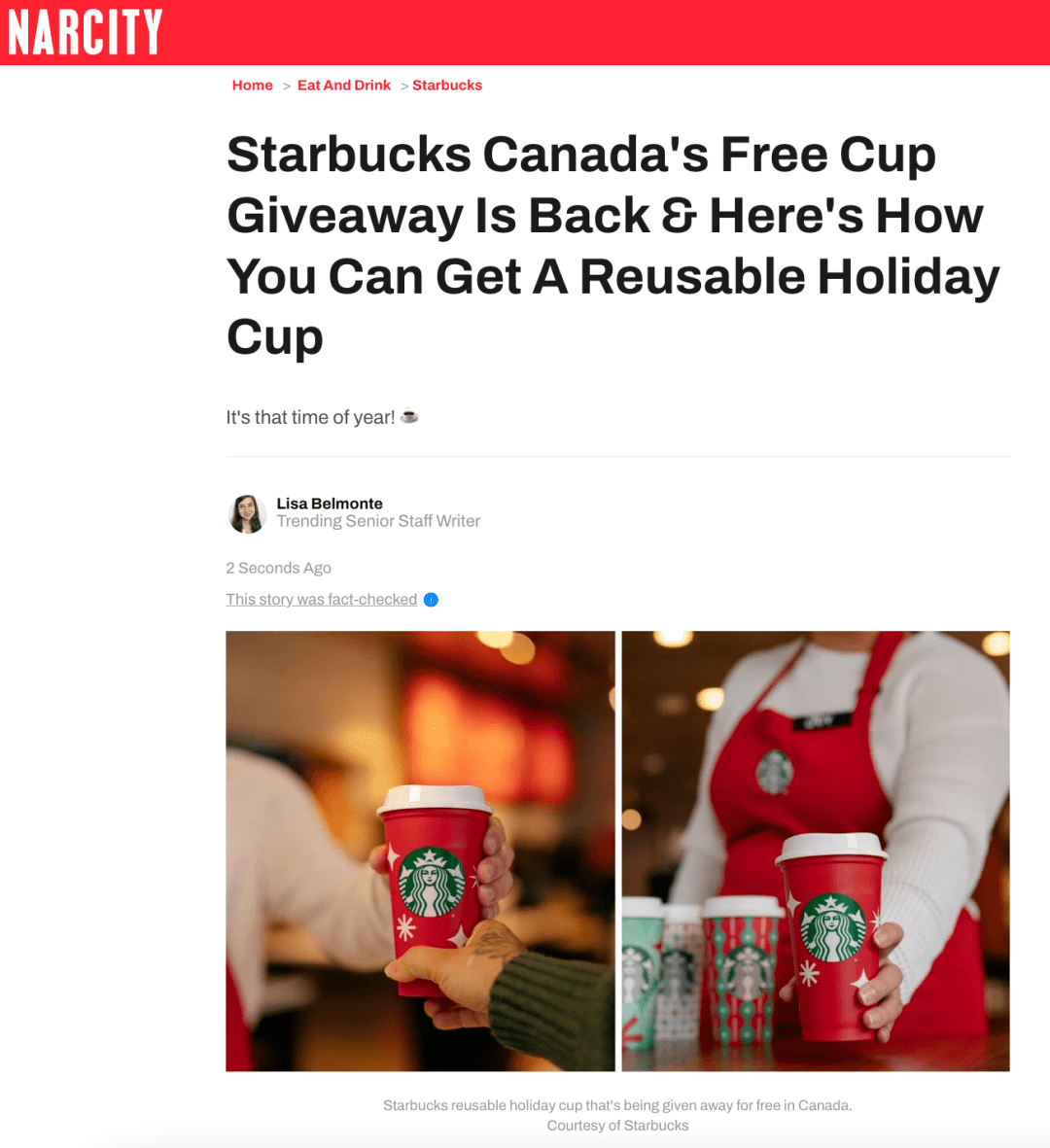Click Lisa Belmonte's author avatar photo
Viewport: 1050px width, 1148px height.
tap(247, 513)
